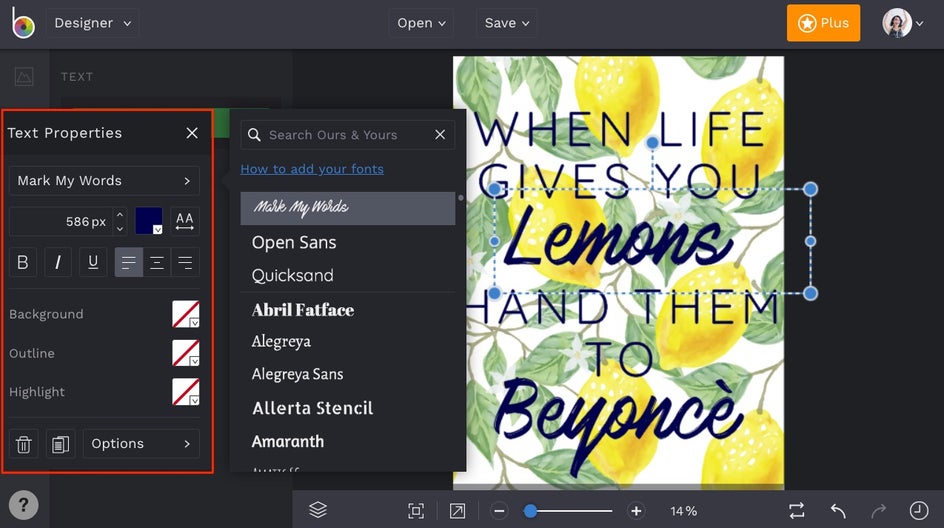This screenshot has width=944, height=528.
Task: Click the letter spacing AA icon
Action: (x=184, y=221)
